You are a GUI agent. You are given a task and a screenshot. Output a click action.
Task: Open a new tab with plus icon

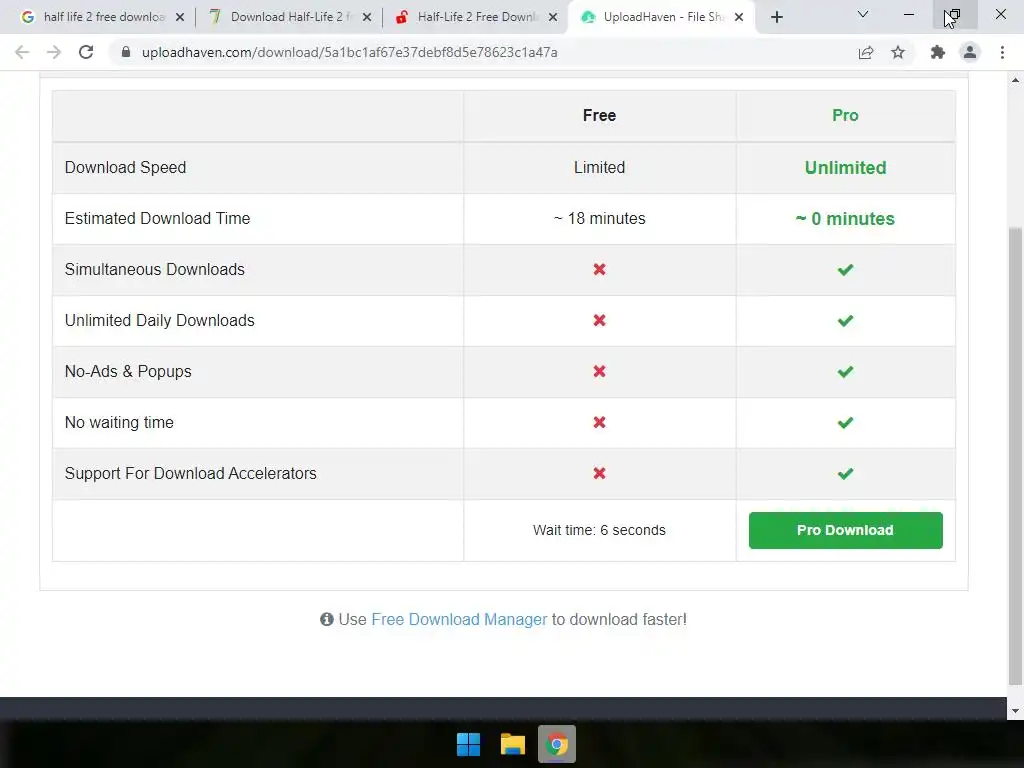[776, 17]
